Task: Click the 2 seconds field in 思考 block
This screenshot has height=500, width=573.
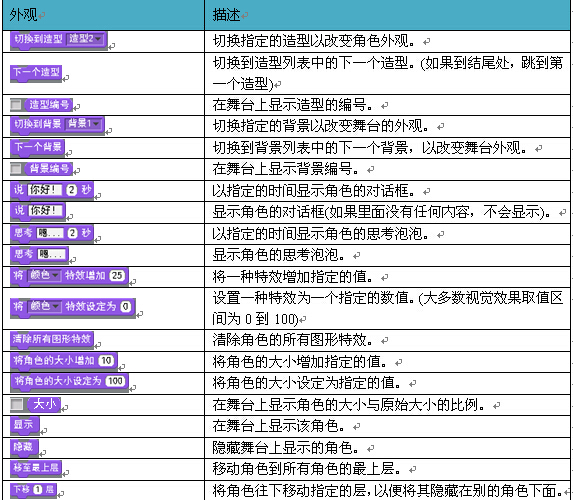Action: [72, 233]
